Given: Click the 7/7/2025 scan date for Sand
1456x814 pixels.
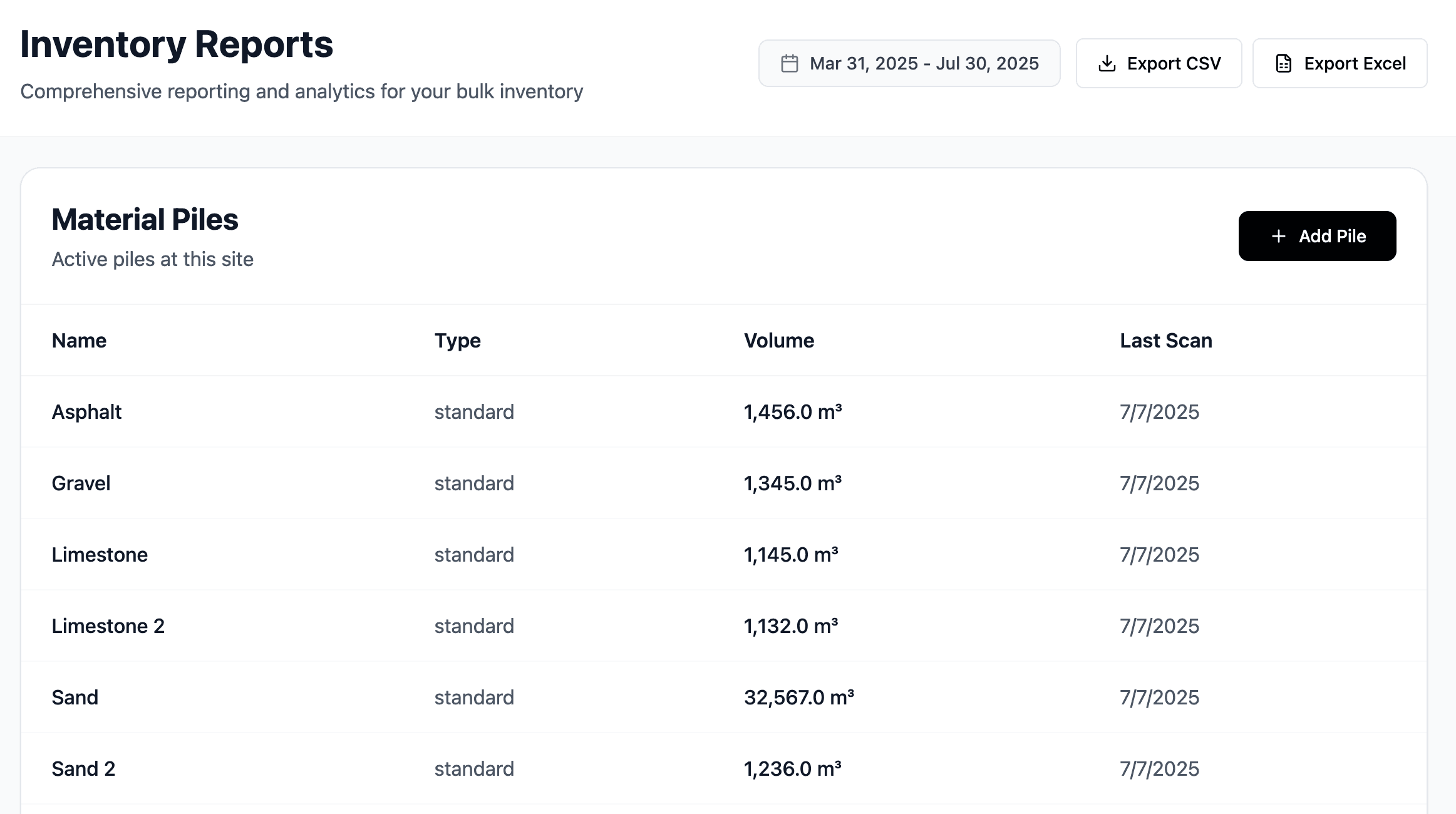Looking at the screenshot, I should pos(1159,697).
